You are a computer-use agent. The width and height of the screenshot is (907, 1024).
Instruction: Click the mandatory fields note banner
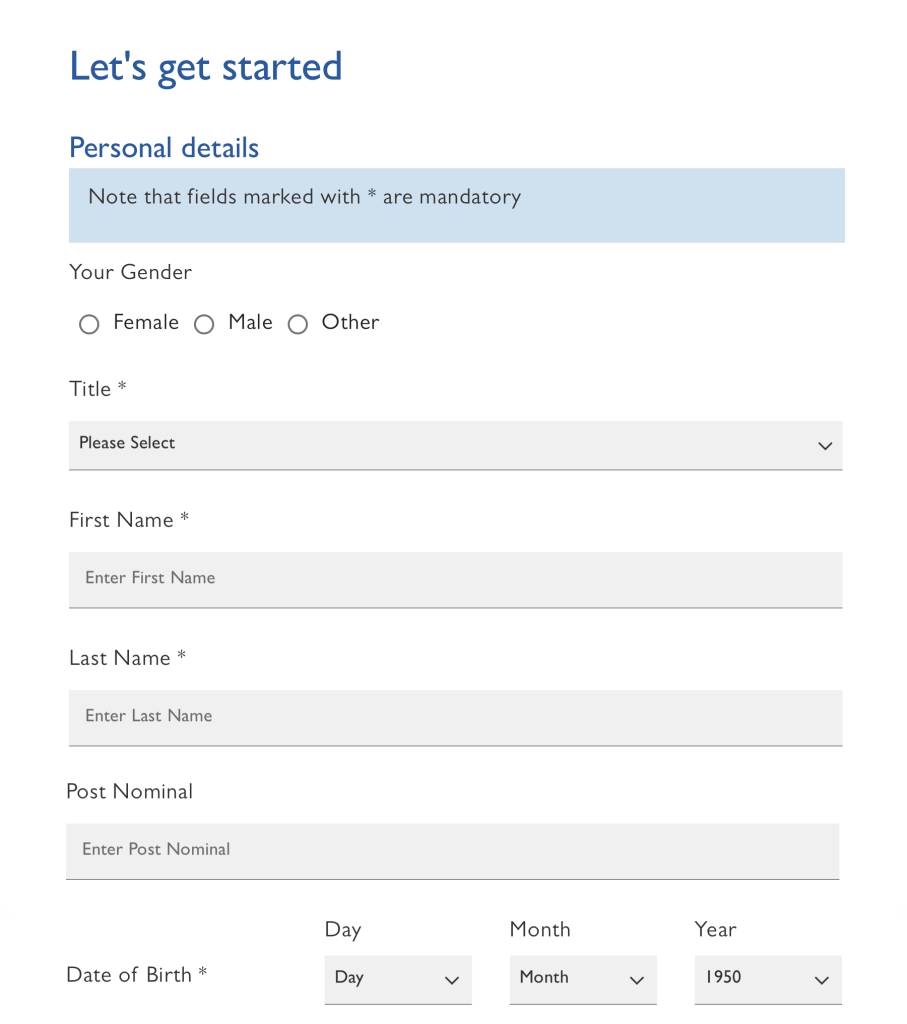(x=456, y=205)
